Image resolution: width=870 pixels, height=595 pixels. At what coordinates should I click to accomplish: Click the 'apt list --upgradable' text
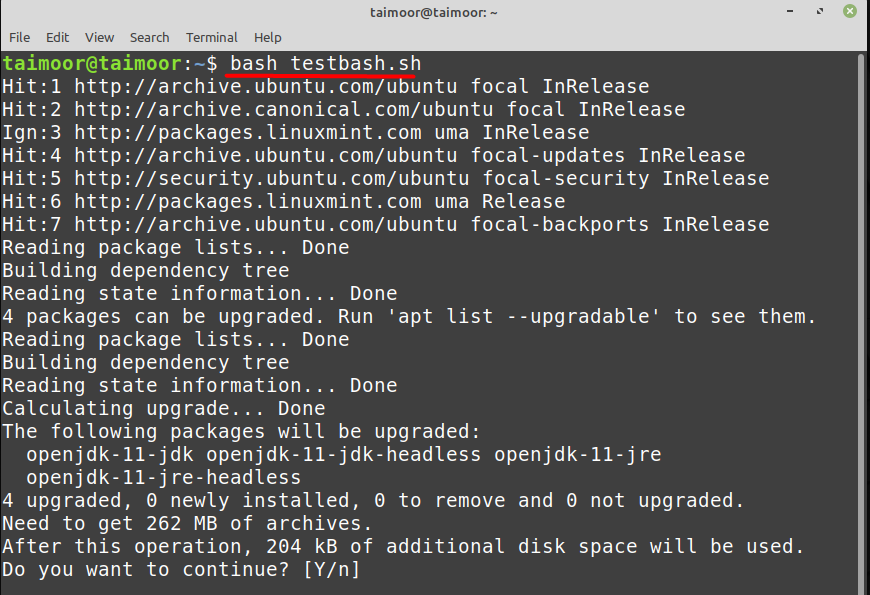coord(523,316)
